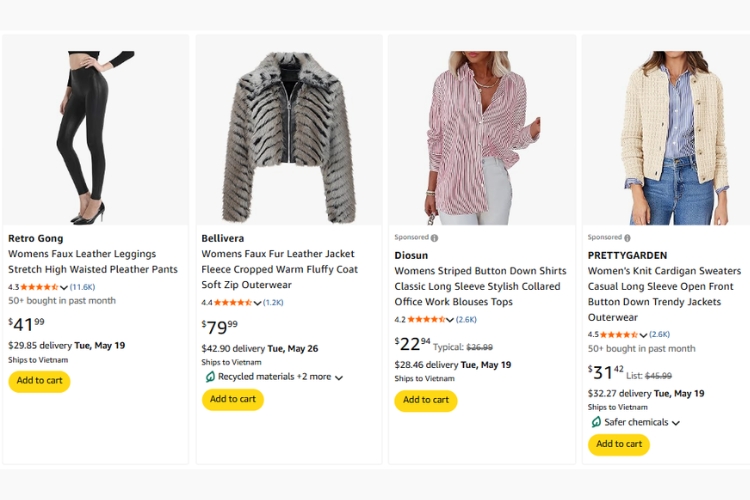Screen dimensions: 750x500
Task: Open the 11.6K reviews link
Action: coord(82,287)
